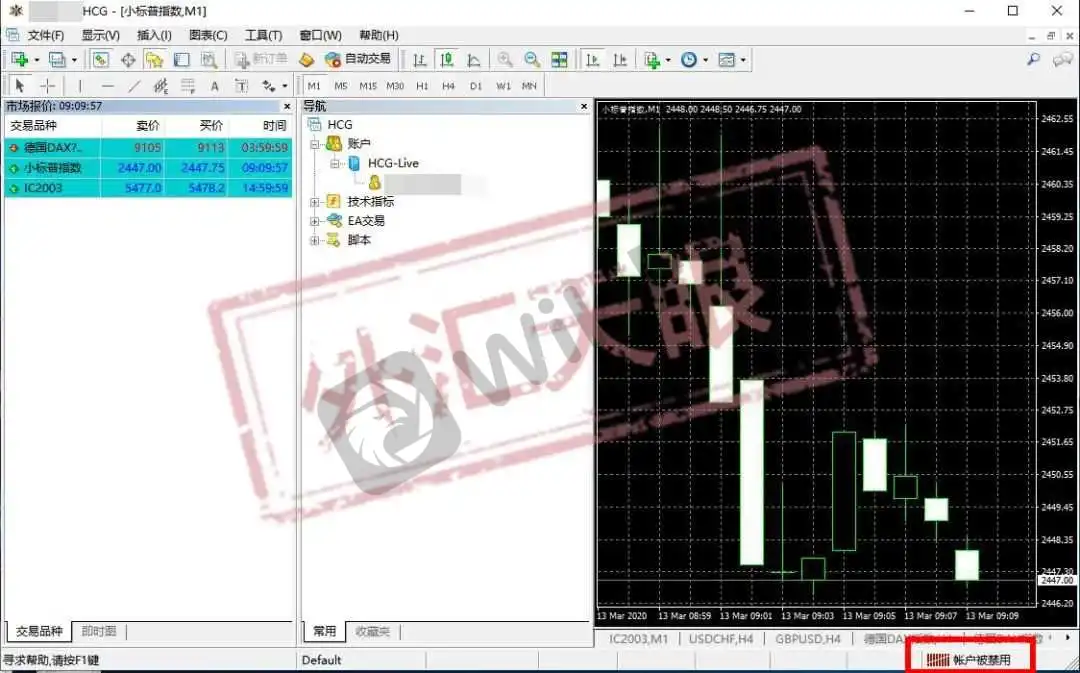Open the arrows objects dropdown
This screenshot has height=673, width=1080.
285,86
